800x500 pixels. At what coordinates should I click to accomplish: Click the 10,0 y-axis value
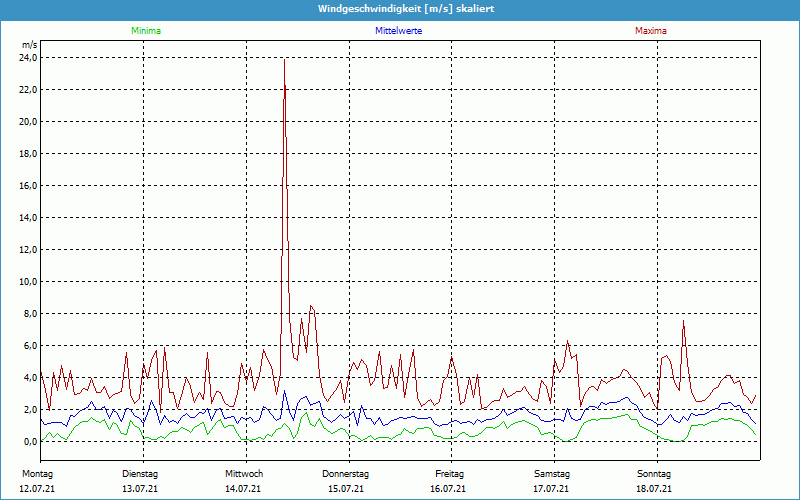29,282
